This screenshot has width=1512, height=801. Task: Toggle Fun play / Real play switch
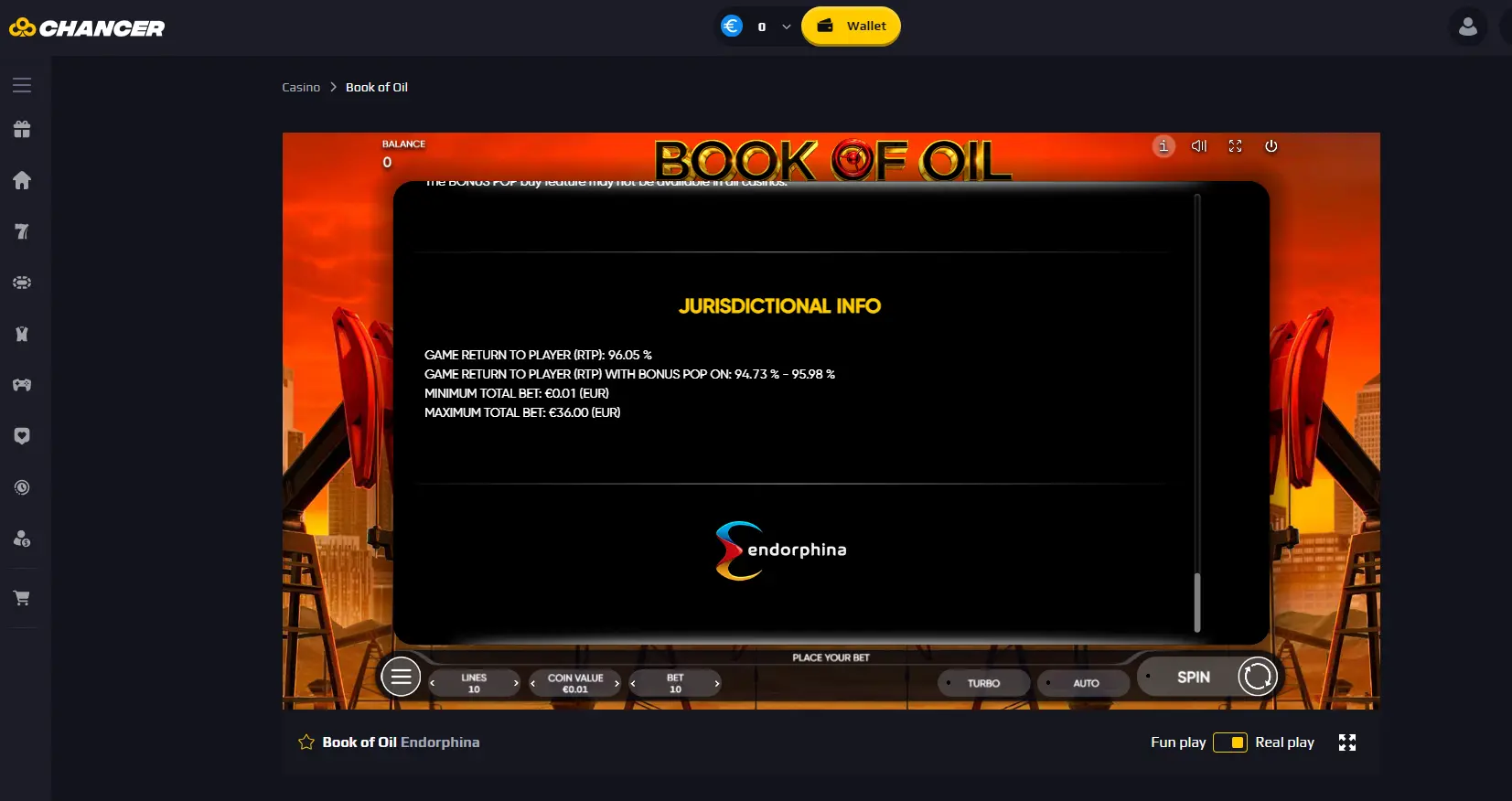[1230, 742]
